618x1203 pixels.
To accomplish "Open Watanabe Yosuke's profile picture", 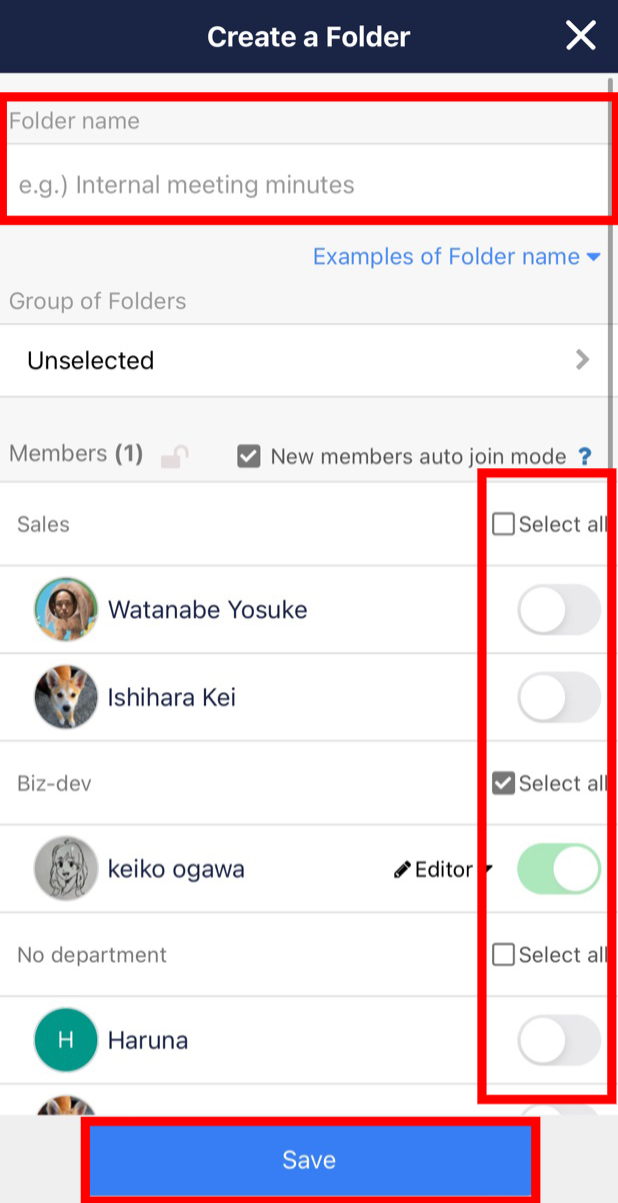I will coord(65,609).
